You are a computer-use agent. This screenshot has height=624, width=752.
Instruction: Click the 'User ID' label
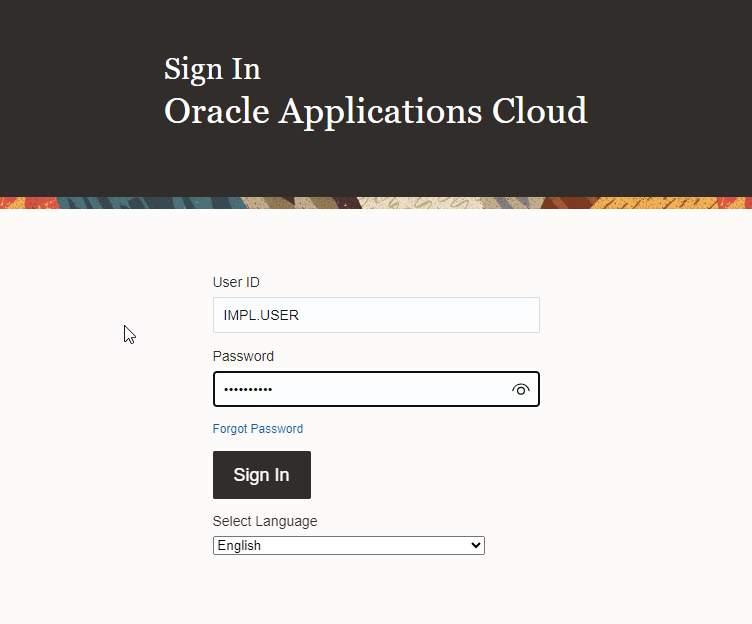tap(236, 282)
